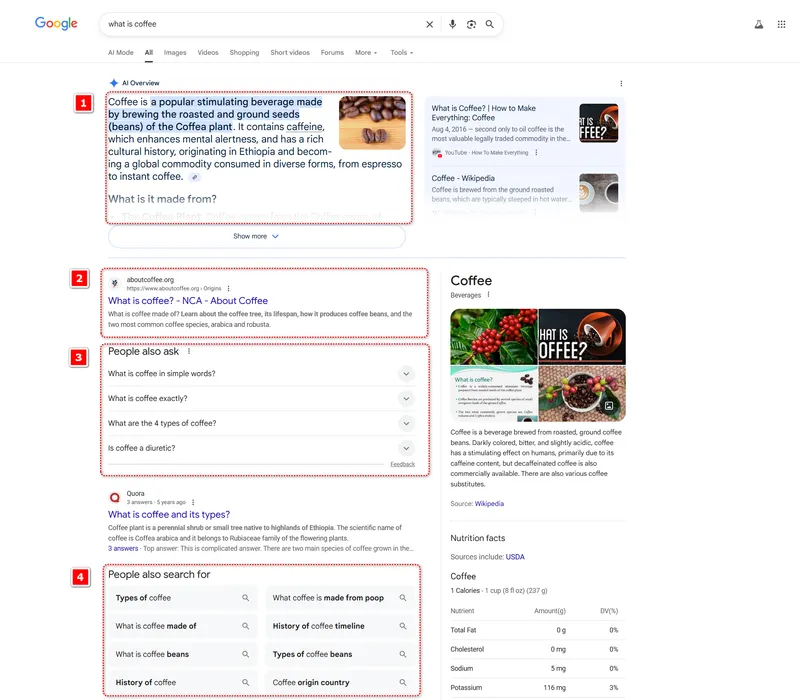
Task: Open the More options beside People also ask
Action: pyautogui.click(x=189, y=352)
